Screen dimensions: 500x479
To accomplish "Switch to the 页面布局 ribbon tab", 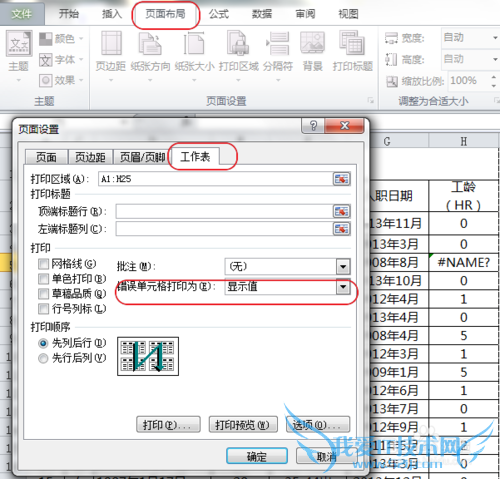I will [165, 14].
